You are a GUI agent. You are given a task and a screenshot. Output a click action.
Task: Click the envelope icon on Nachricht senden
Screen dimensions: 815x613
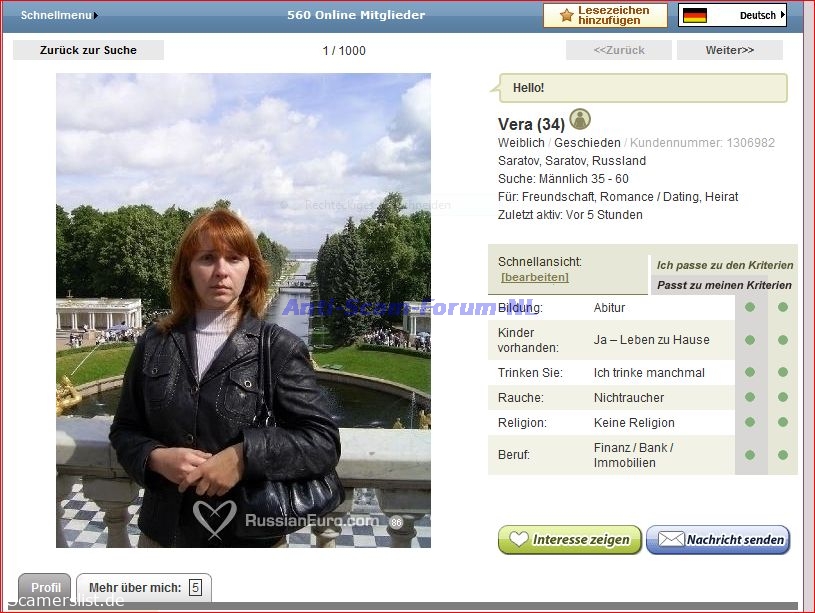pyautogui.click(x=671, y=540)
